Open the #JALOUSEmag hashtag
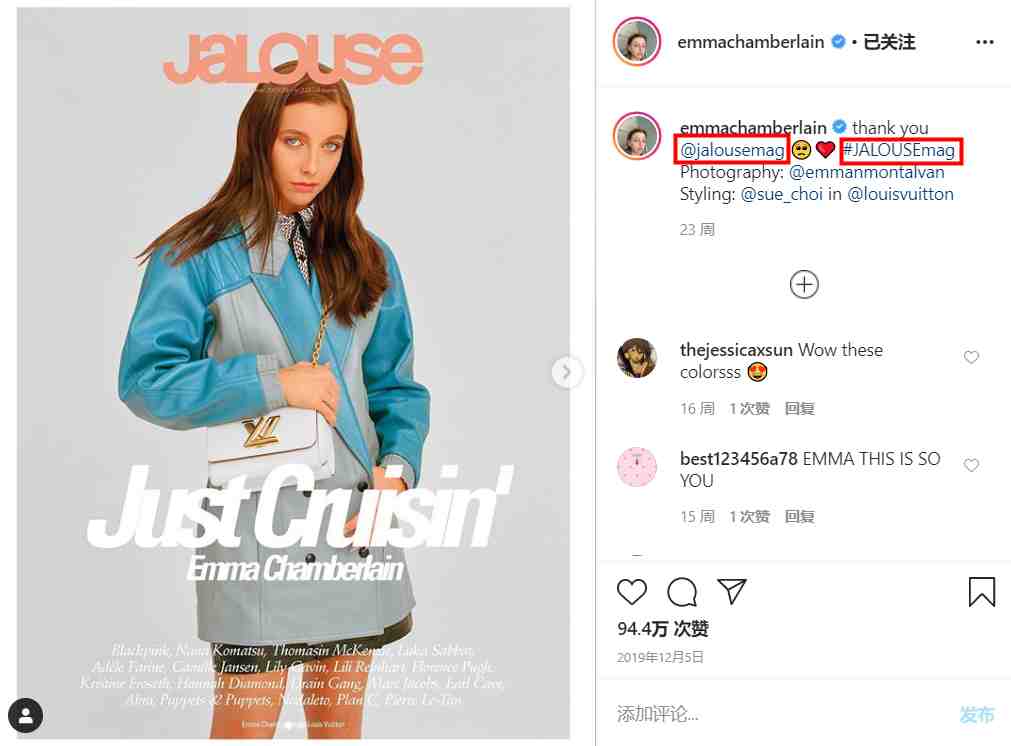 899,150
